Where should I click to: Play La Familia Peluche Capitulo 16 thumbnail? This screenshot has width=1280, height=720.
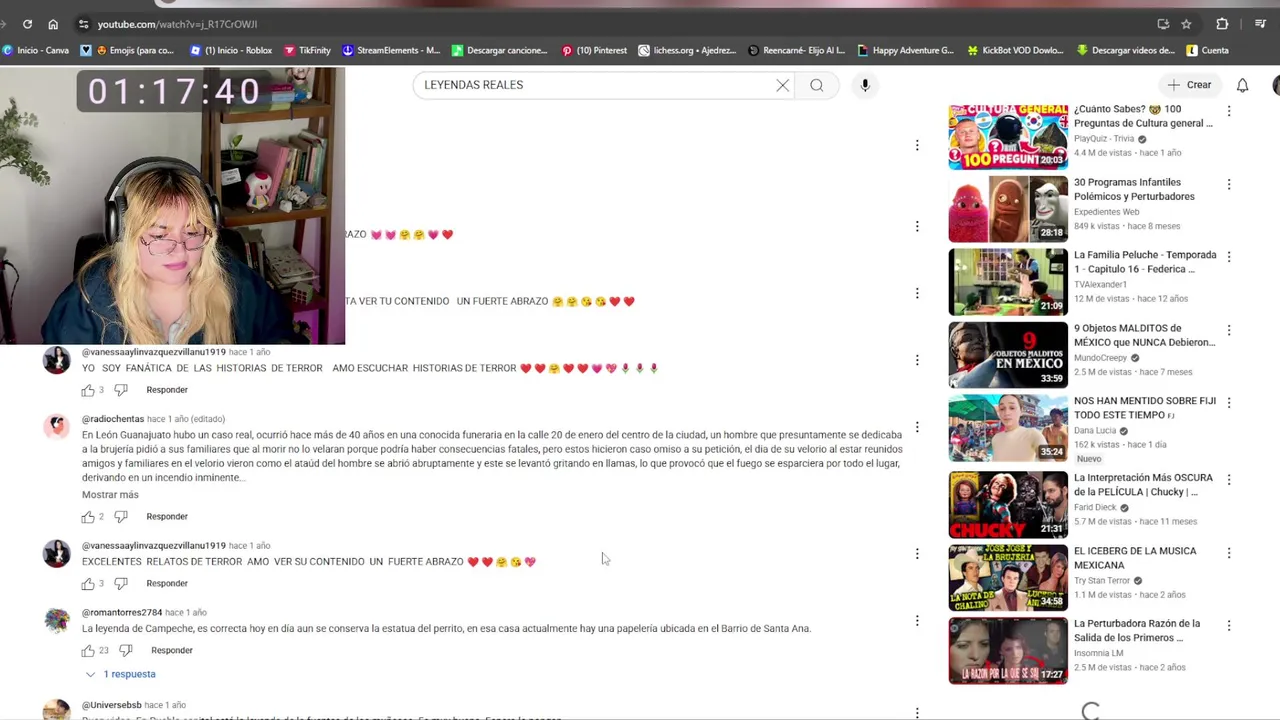coord(1008,282)
